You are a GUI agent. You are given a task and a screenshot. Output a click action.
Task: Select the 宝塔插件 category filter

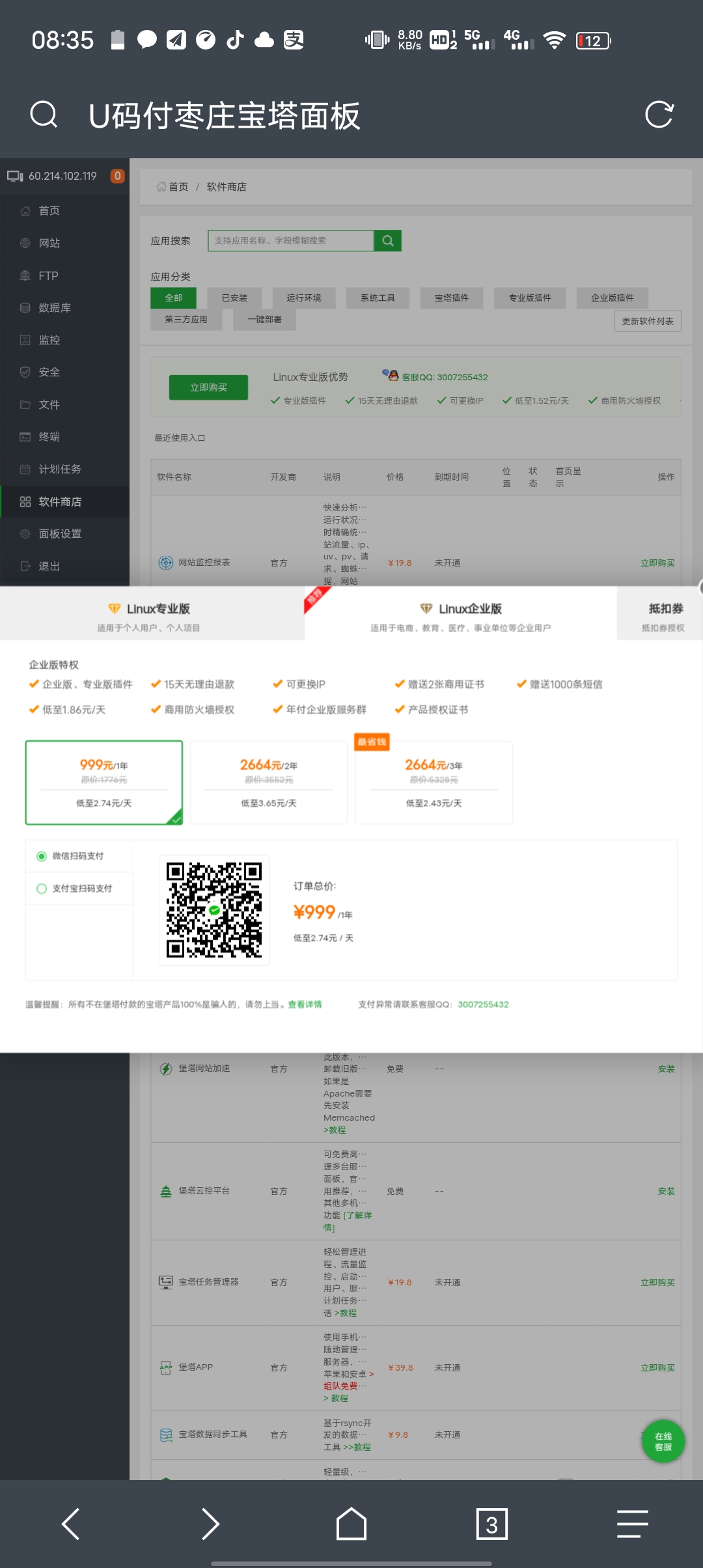pyautogui.click(x=452, y=298)
